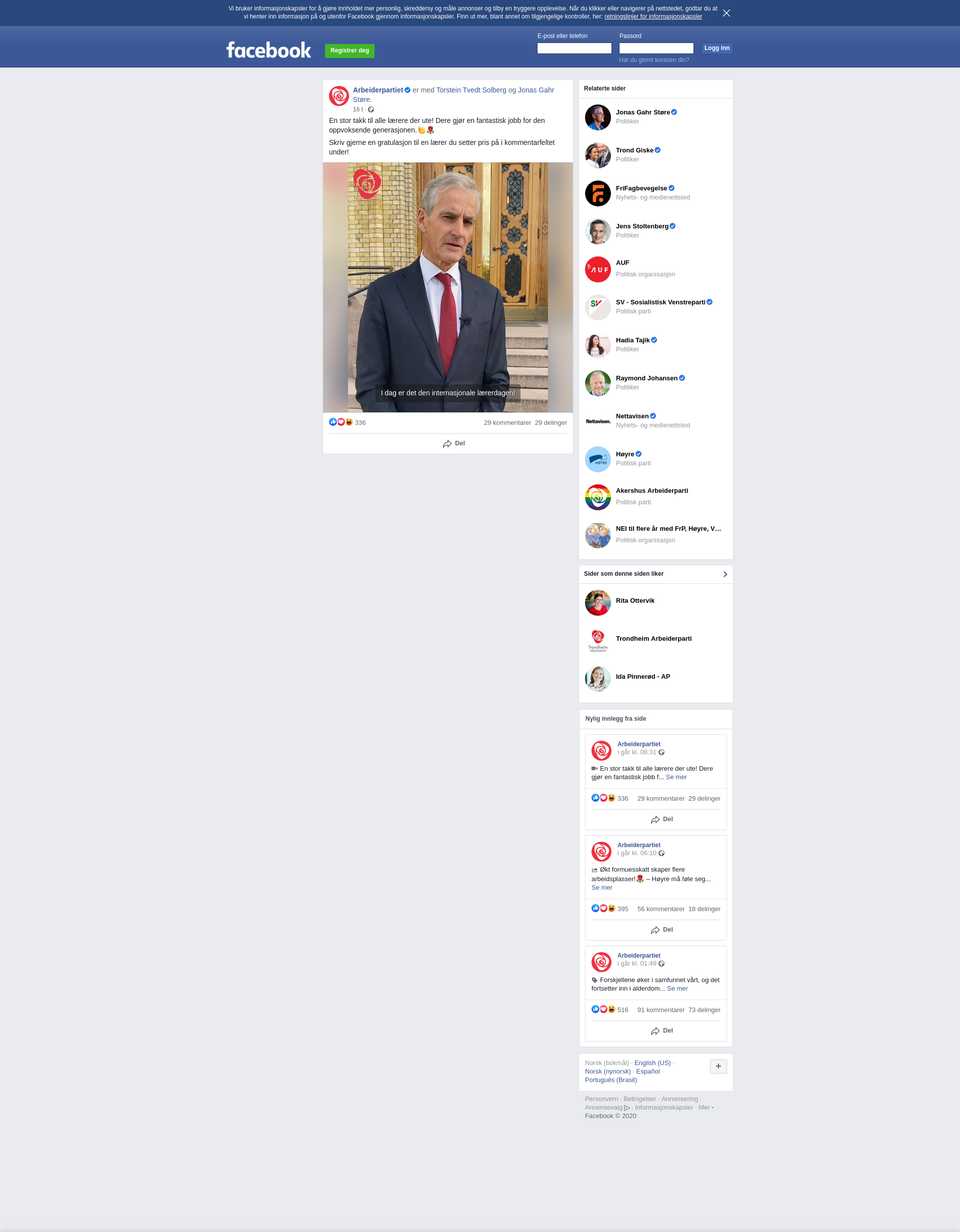
Task: Open AUF page logo
Action: click(x=597, y=270)
